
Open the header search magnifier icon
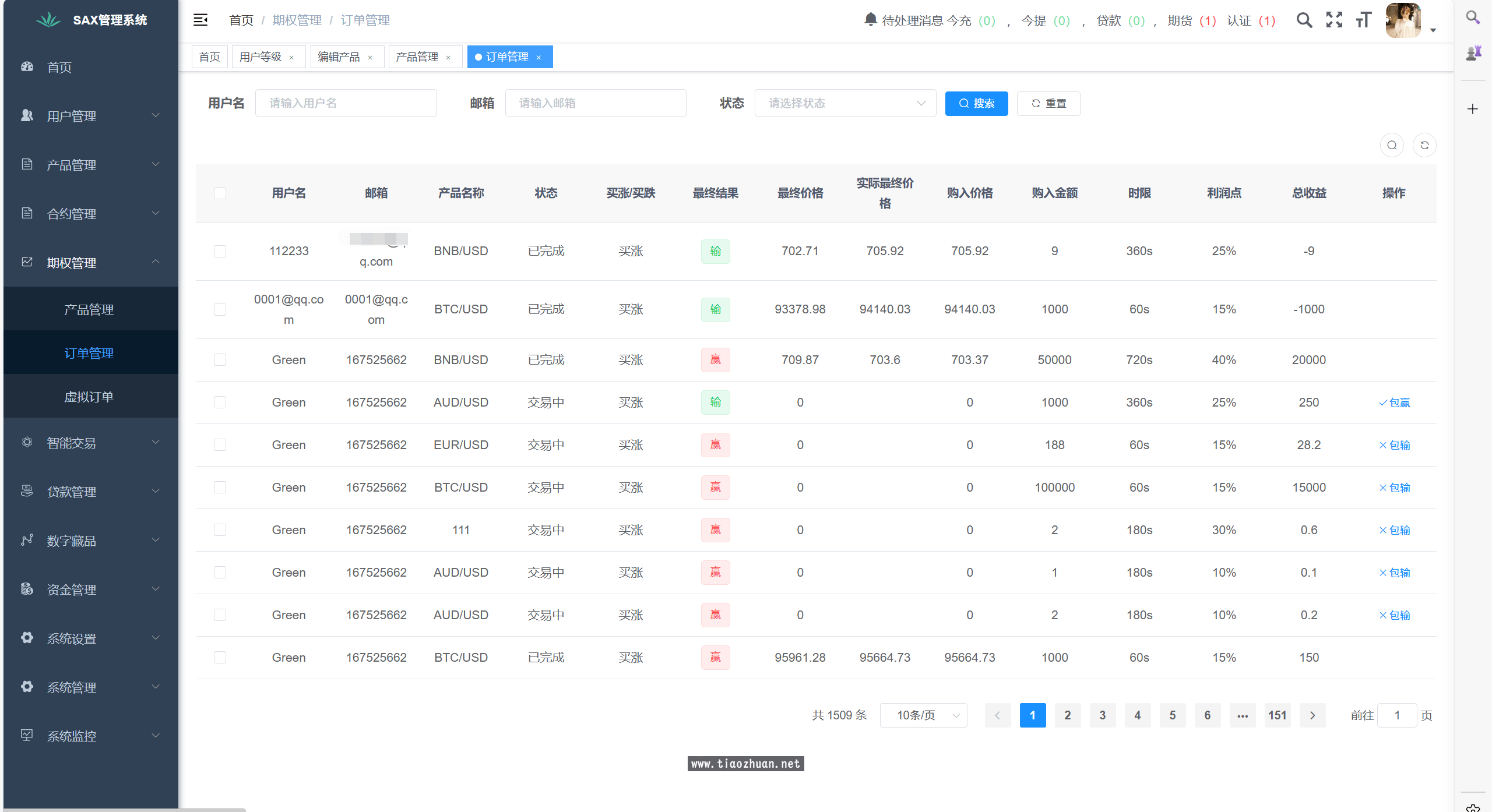[x=1304, y=20]
